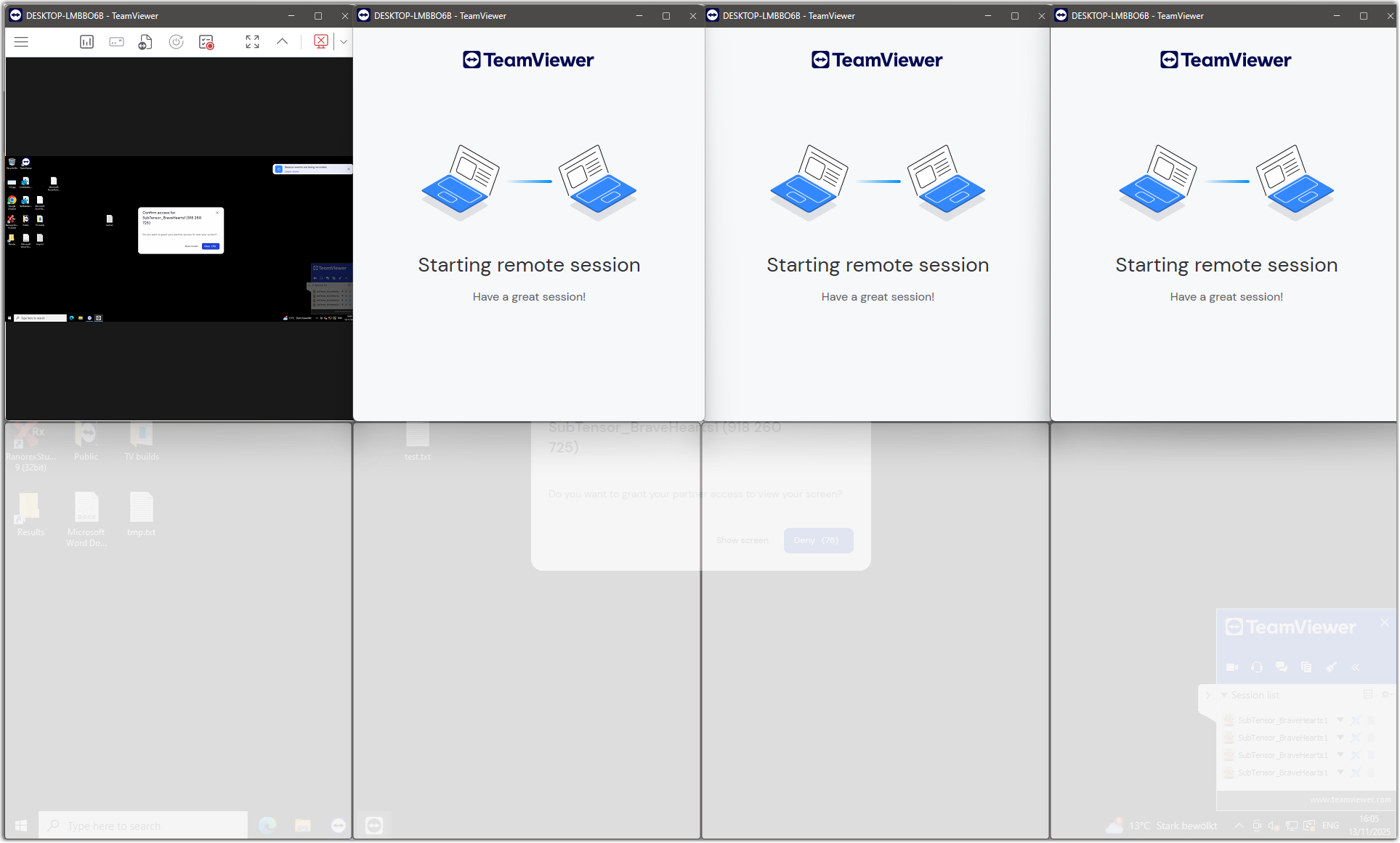Collapse panel with the double left chevron
The width and height of the screenshot is (1400, 843).
pyautogui.click(x=1355, y=667)
